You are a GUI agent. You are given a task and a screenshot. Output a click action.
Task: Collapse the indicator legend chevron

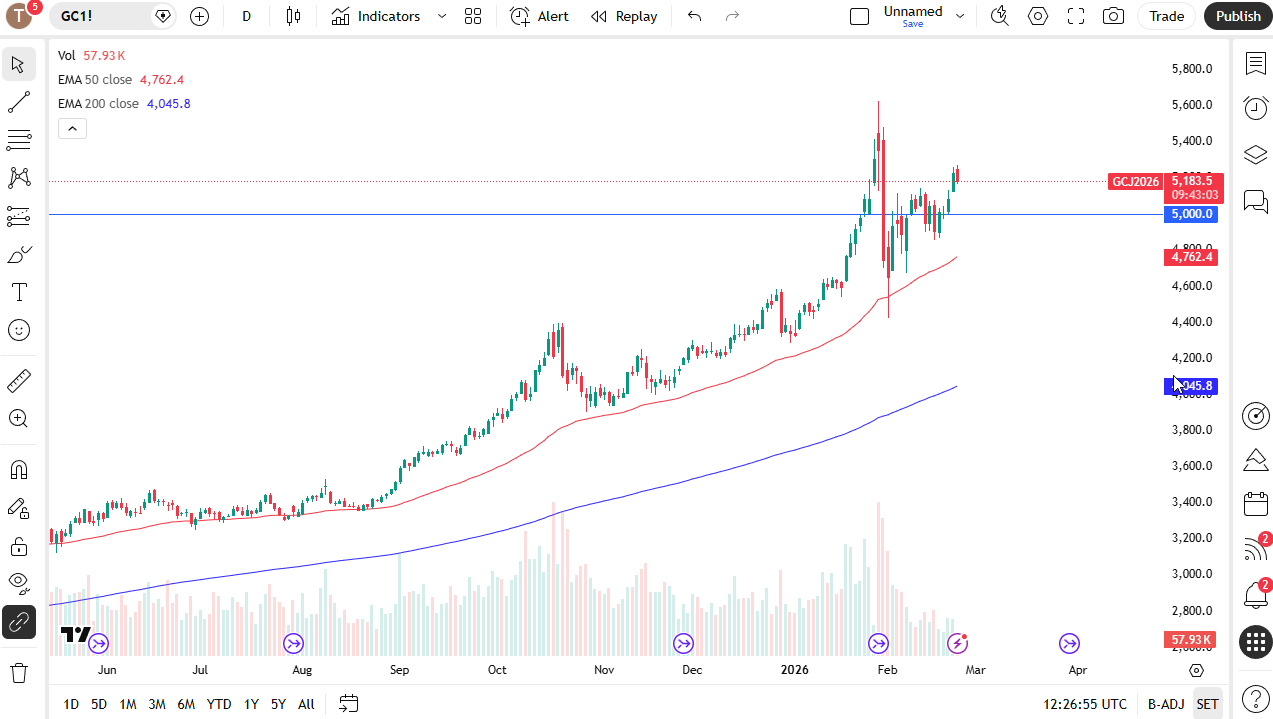click(72, 128)
